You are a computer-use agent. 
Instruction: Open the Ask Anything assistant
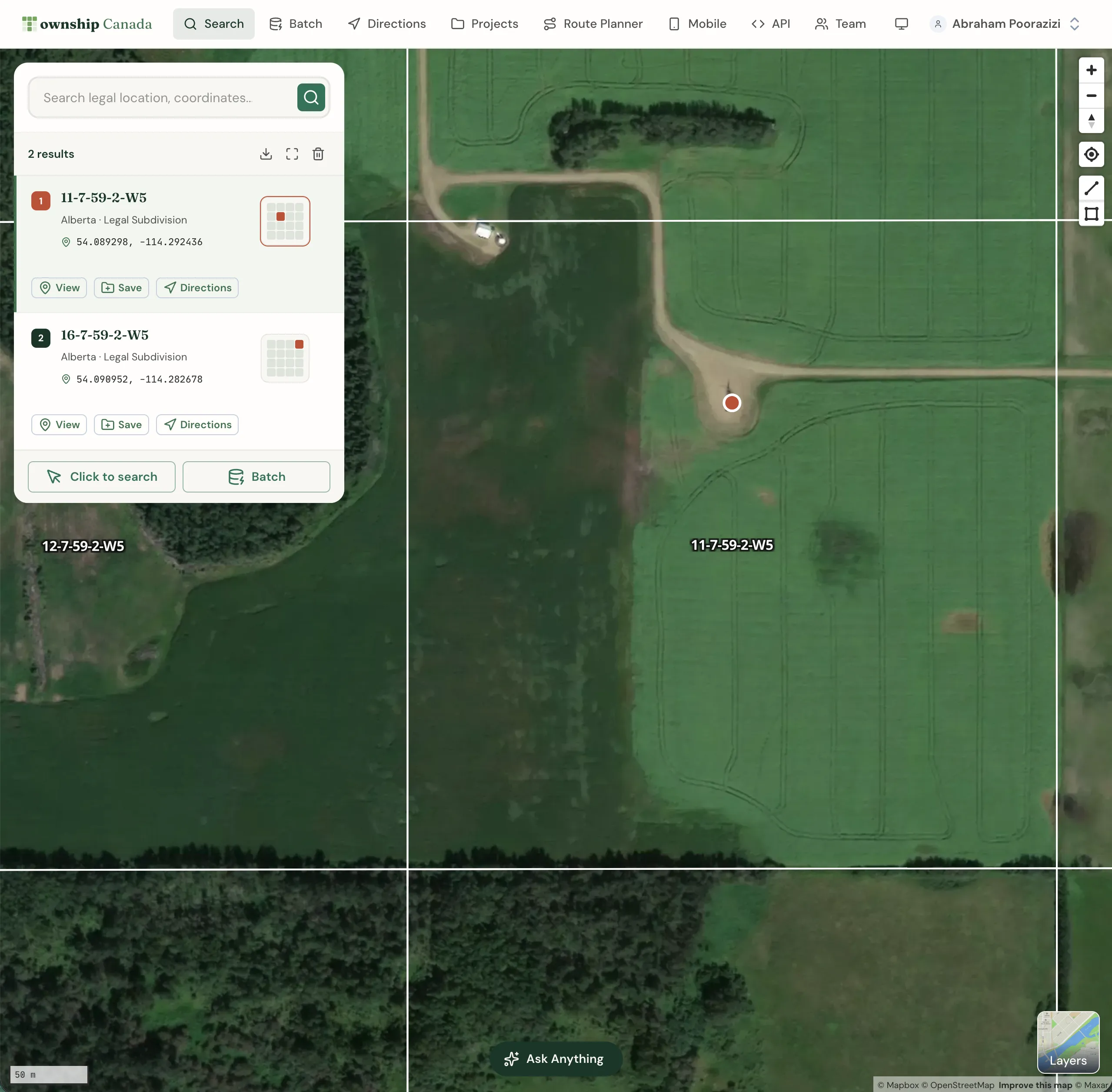point(555,1059)
